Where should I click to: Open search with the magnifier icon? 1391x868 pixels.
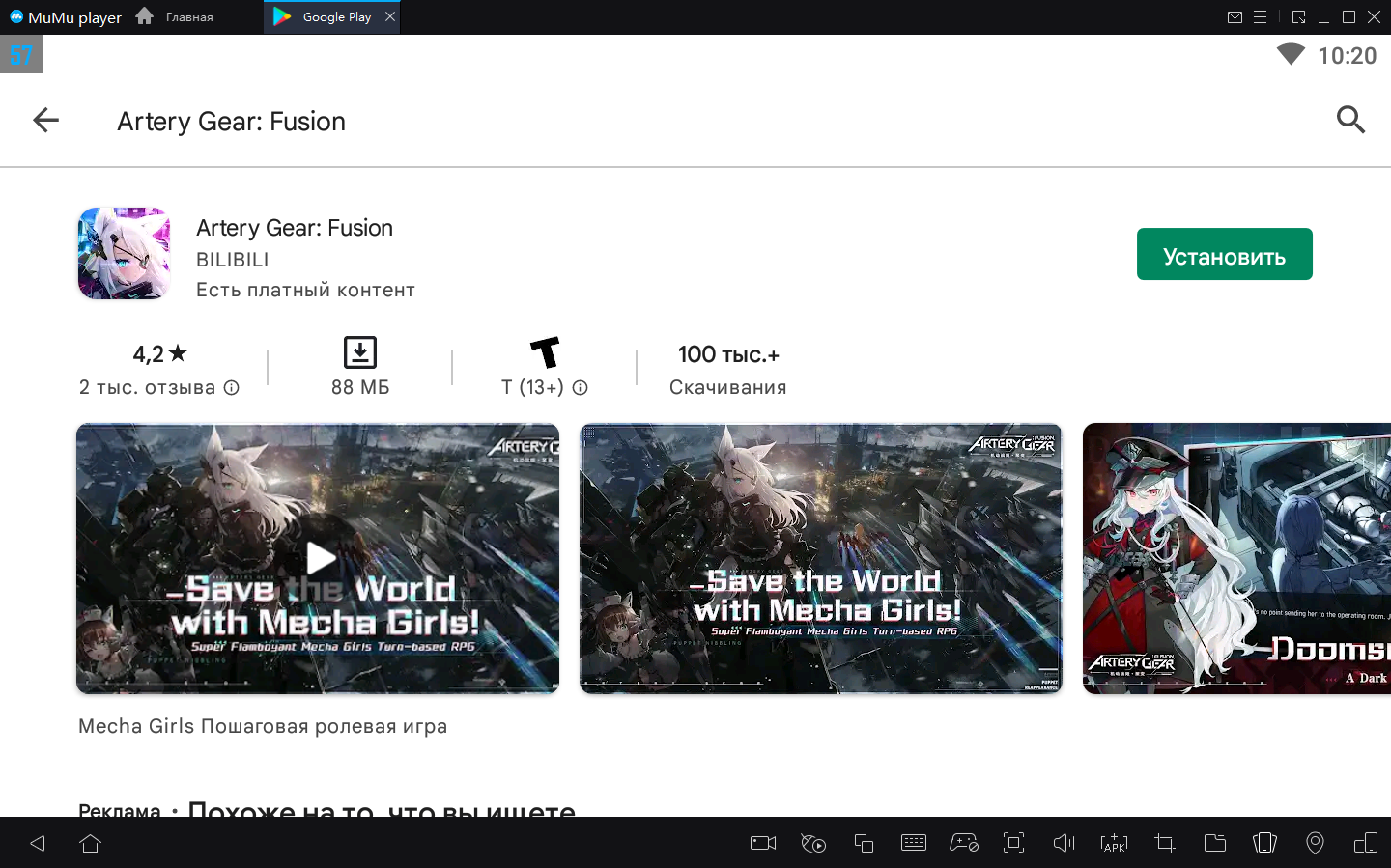pyautogui.click(x=1349, y=121)
